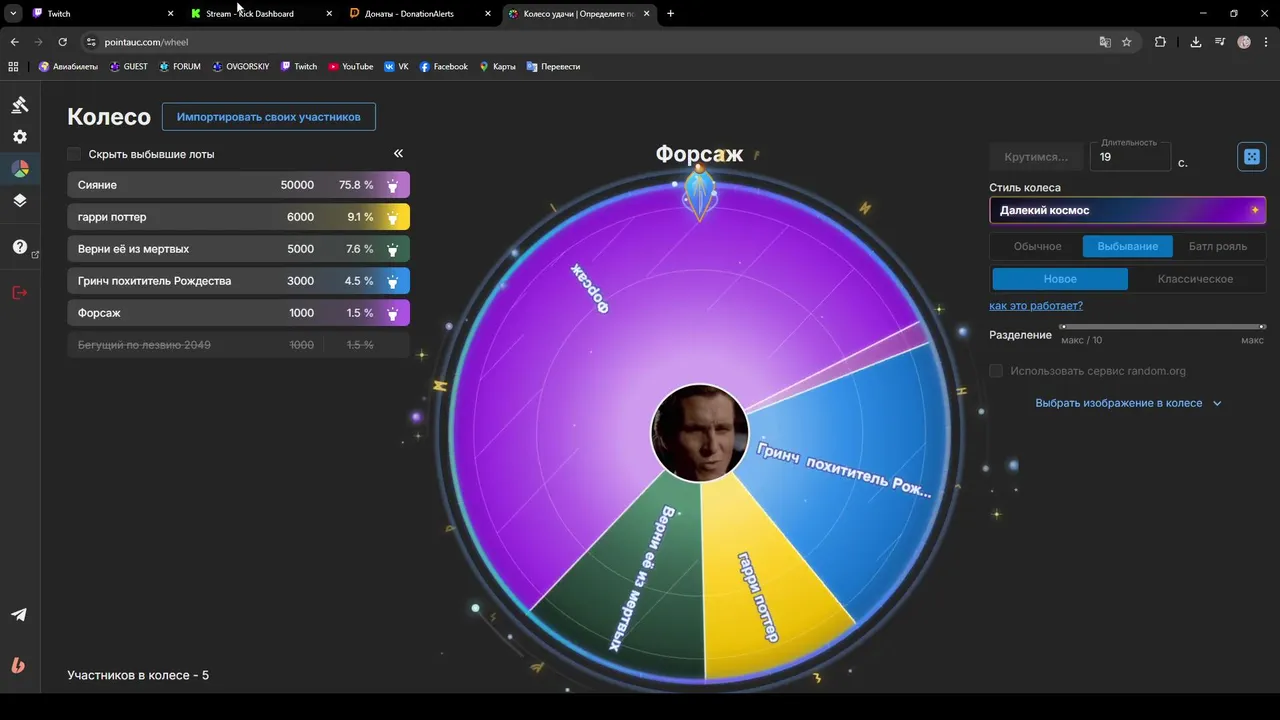Click the center portrait image of the wheel

point(699,433)
